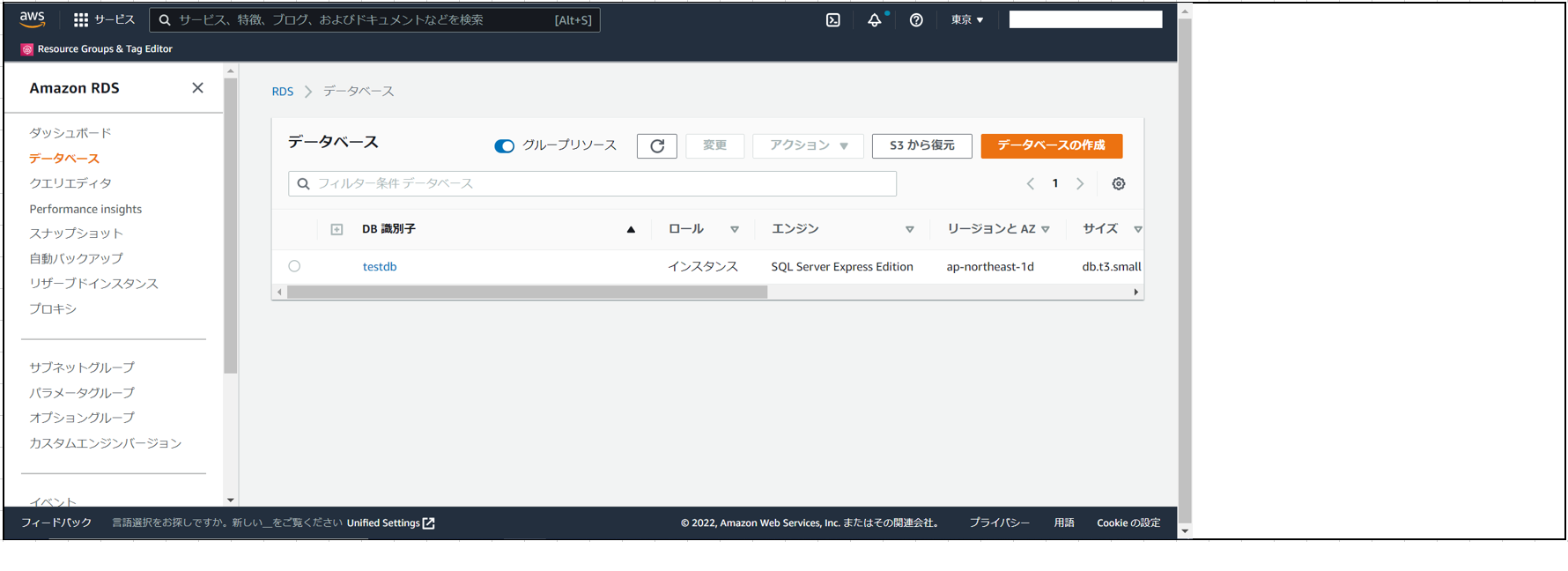Open the Unified Settings link

383,523
